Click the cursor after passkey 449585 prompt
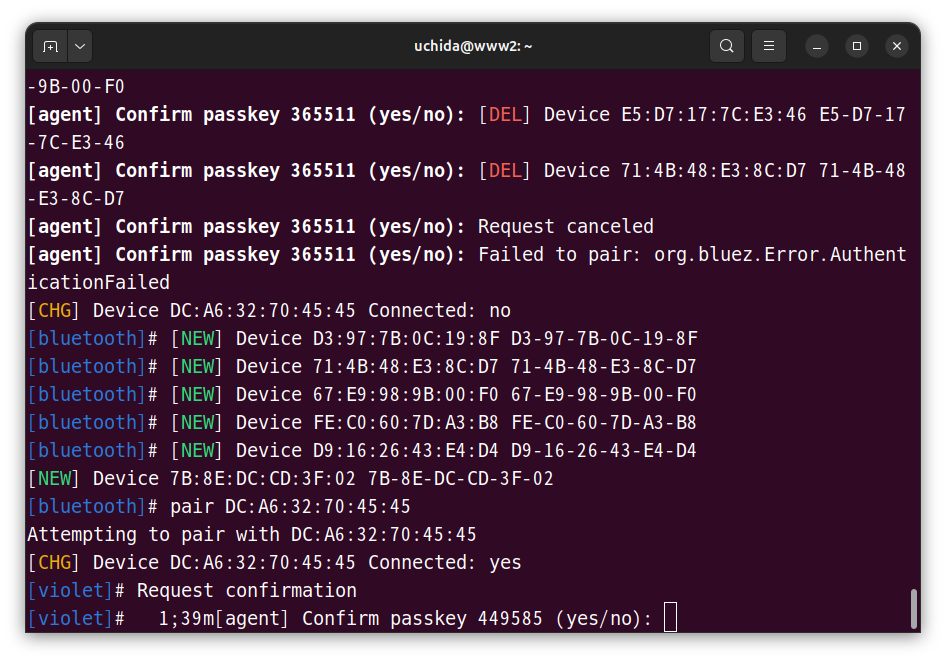Image resolution: width=946 pixels, height=661 pixels. click(x=670, y=618)
